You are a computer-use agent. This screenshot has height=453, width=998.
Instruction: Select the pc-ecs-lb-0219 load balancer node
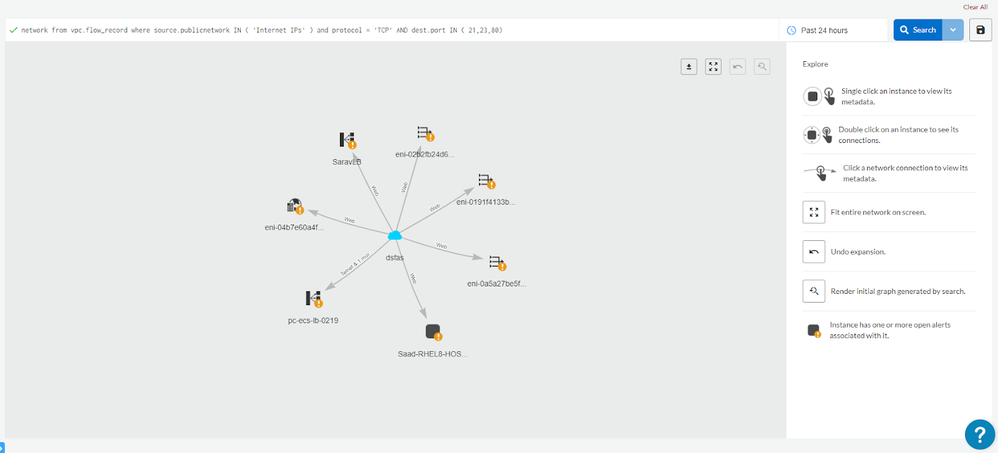(x=313, y=298)
